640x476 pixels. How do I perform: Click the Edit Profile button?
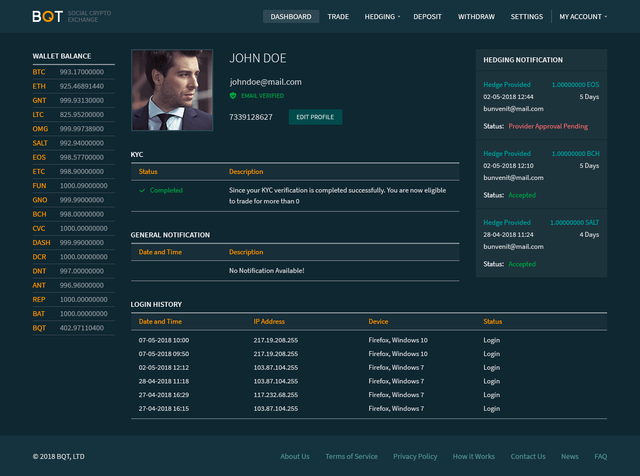point(315,117)
